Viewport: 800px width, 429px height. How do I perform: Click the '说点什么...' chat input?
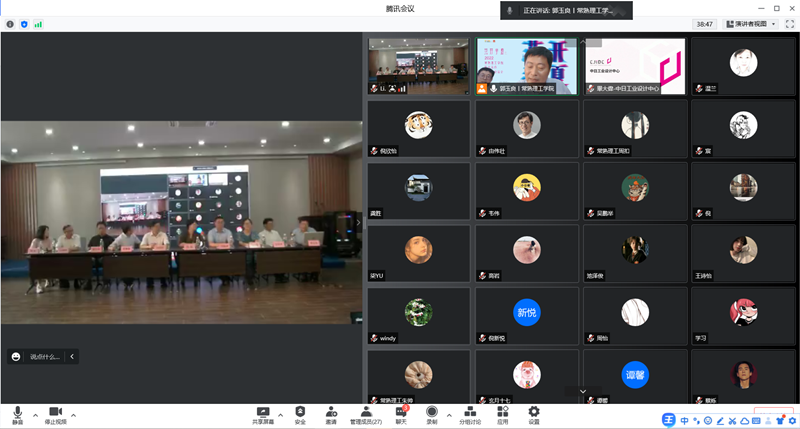(x=44, y=357)
